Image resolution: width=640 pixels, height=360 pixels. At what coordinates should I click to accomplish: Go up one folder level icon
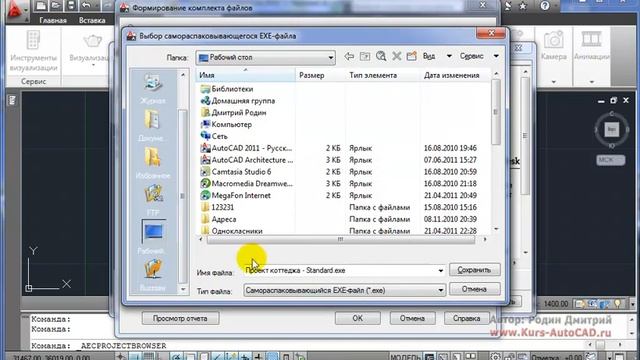365,56
